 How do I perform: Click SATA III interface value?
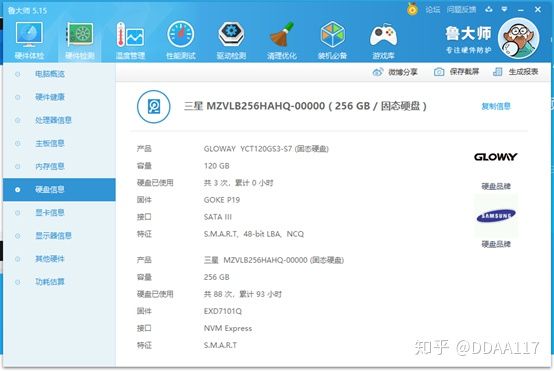(218, 217)
